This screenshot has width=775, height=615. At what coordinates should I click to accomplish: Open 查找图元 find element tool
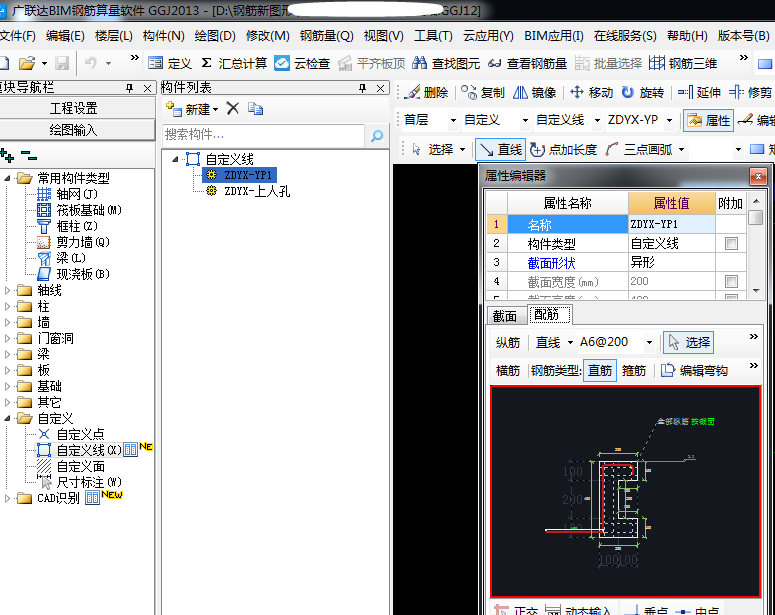click(x=446, y=63)
